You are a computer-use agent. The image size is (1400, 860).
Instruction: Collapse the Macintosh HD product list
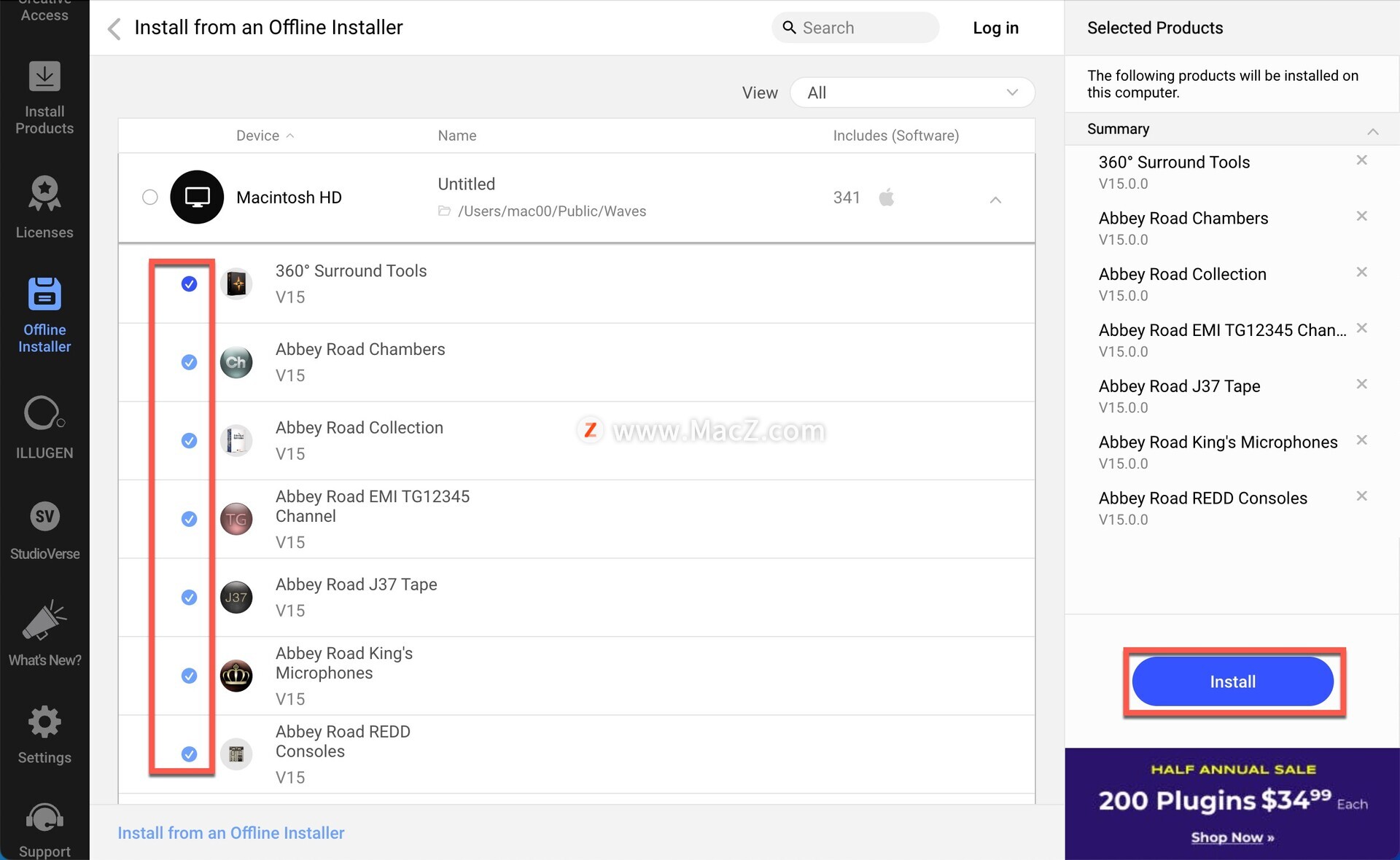click(x=995, y=200)
